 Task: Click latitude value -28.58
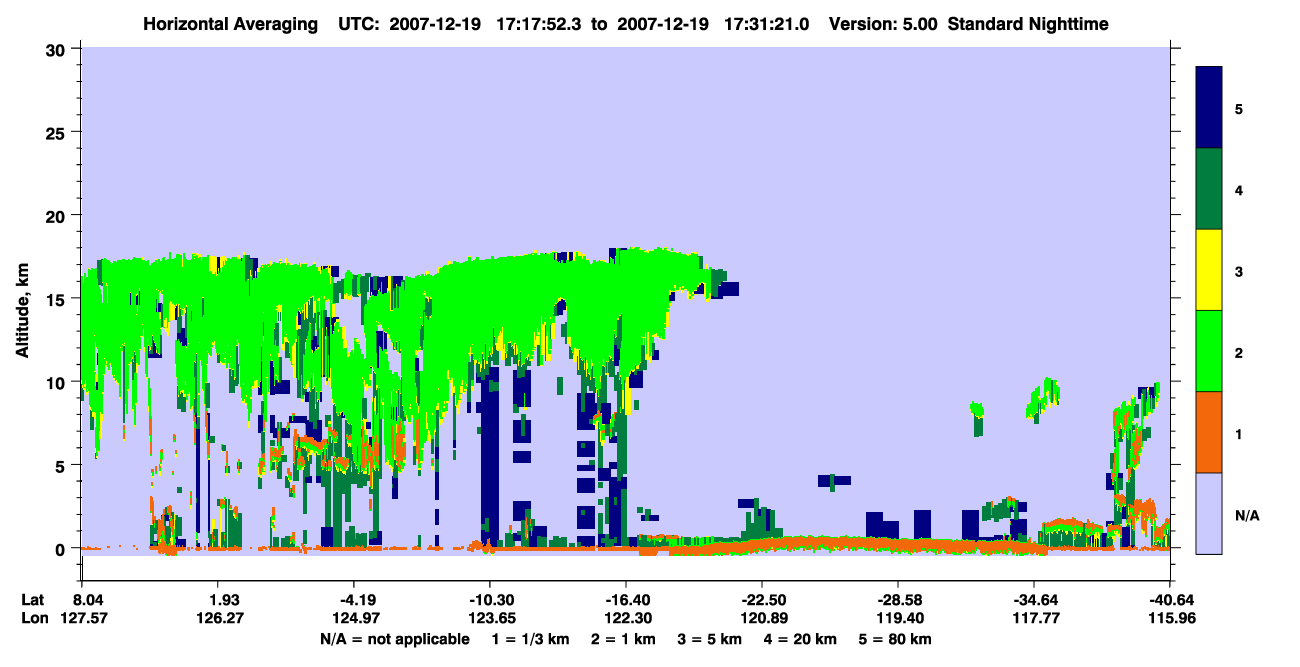898,599
